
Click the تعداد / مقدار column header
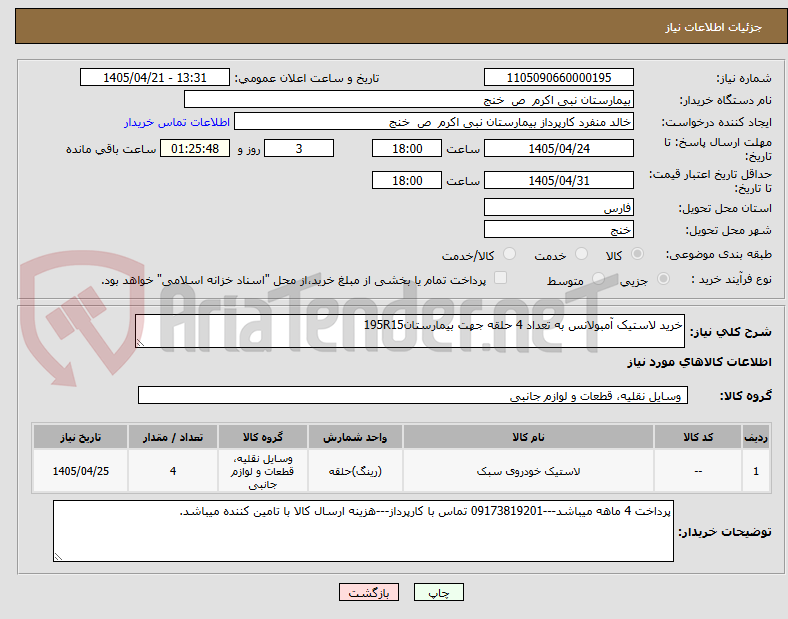point(173,437)
